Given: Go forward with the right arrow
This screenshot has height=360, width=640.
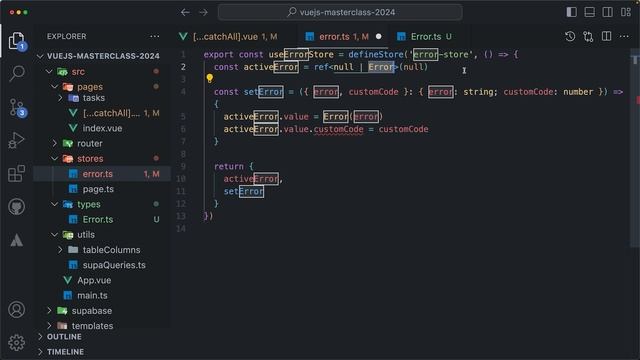Looking at the screenshot, I should tap(203, 12).
